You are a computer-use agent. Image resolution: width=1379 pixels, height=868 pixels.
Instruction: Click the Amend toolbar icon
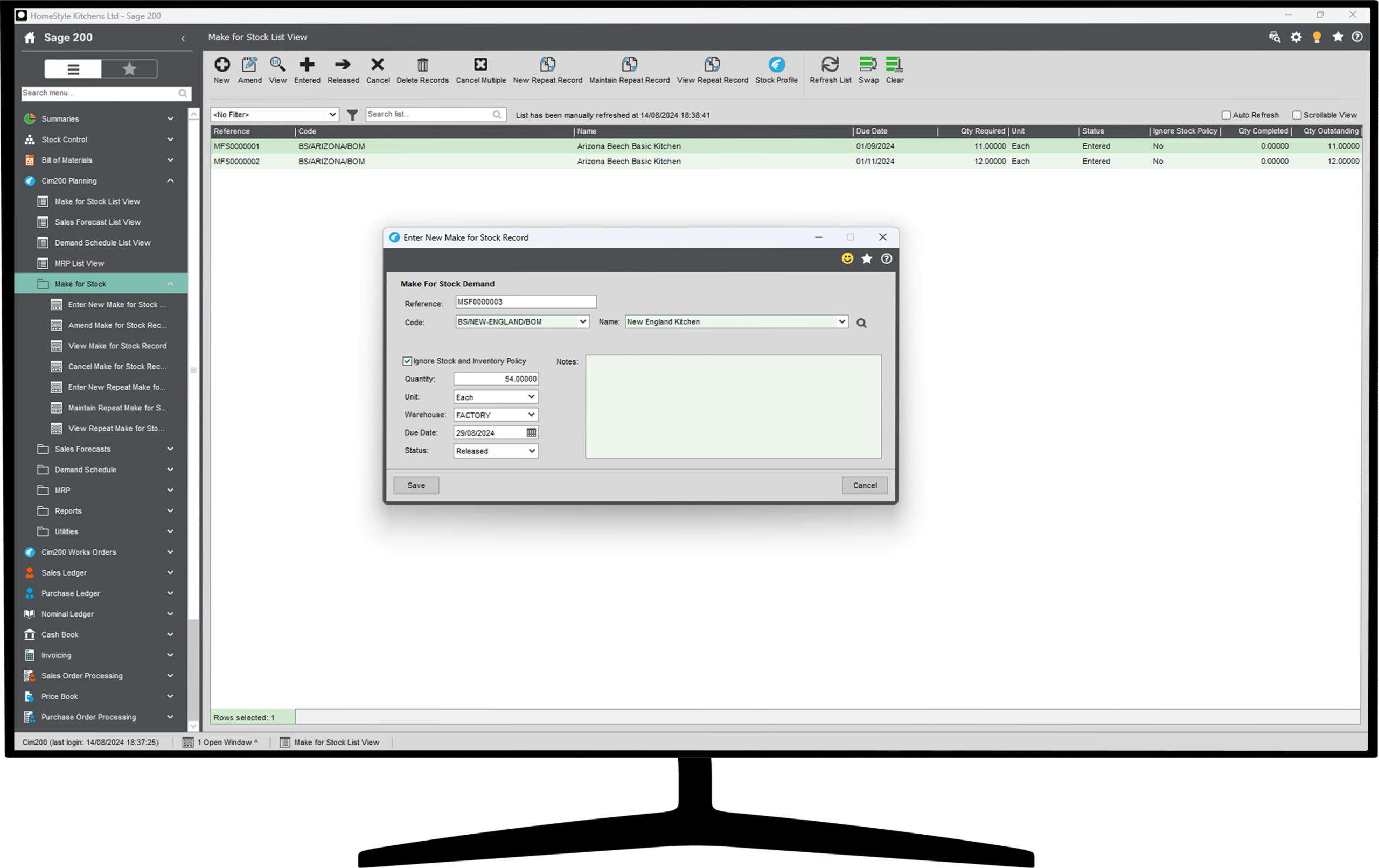[x=250, y=65]
